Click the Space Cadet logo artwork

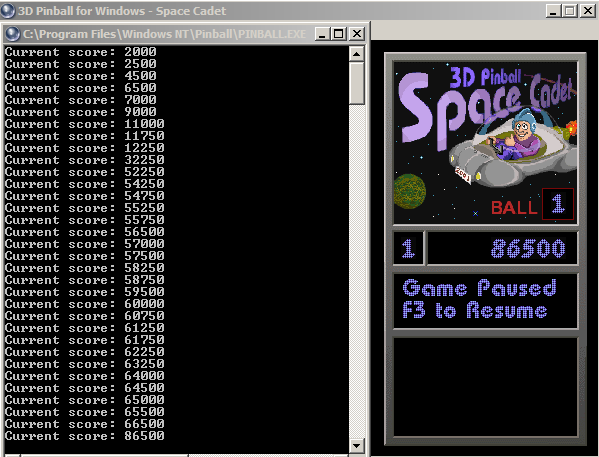point(485,143)
